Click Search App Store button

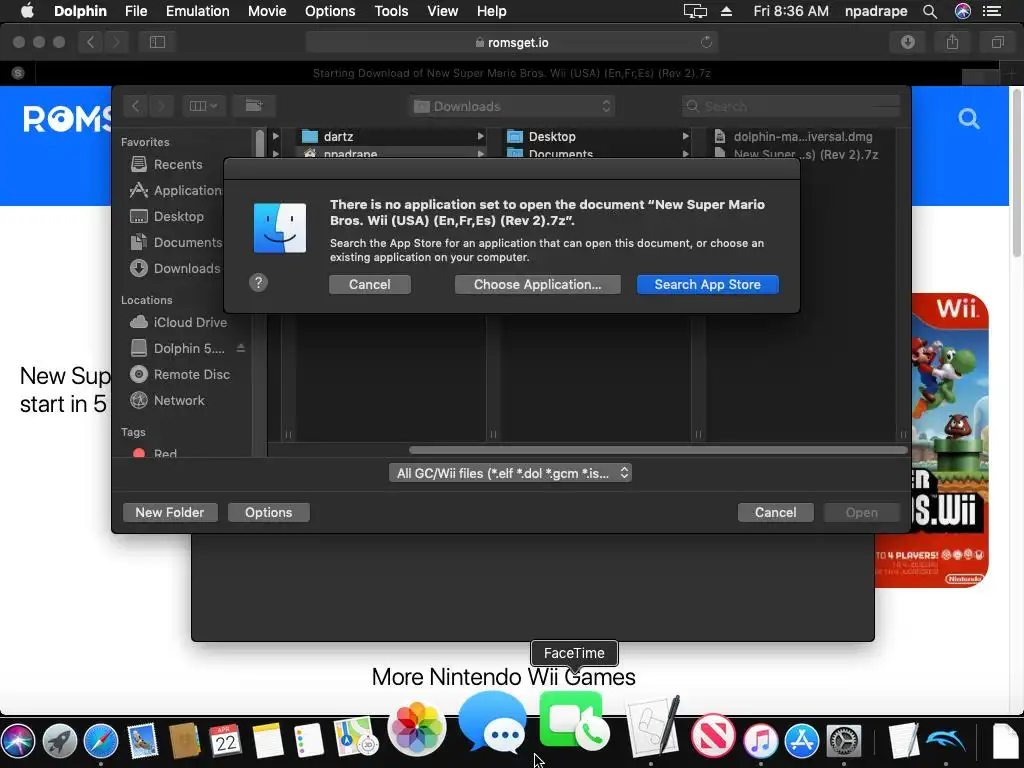707,285
